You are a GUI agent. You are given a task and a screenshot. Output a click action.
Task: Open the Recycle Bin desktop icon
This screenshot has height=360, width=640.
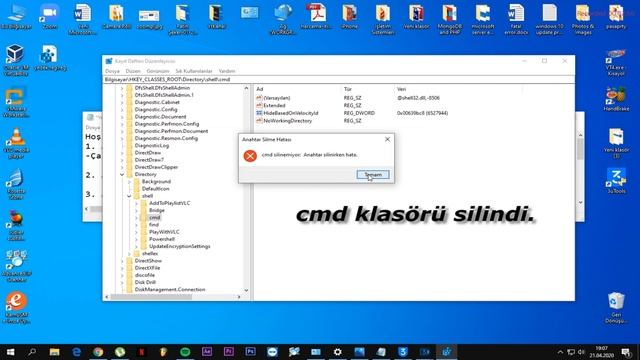(616, 308)
